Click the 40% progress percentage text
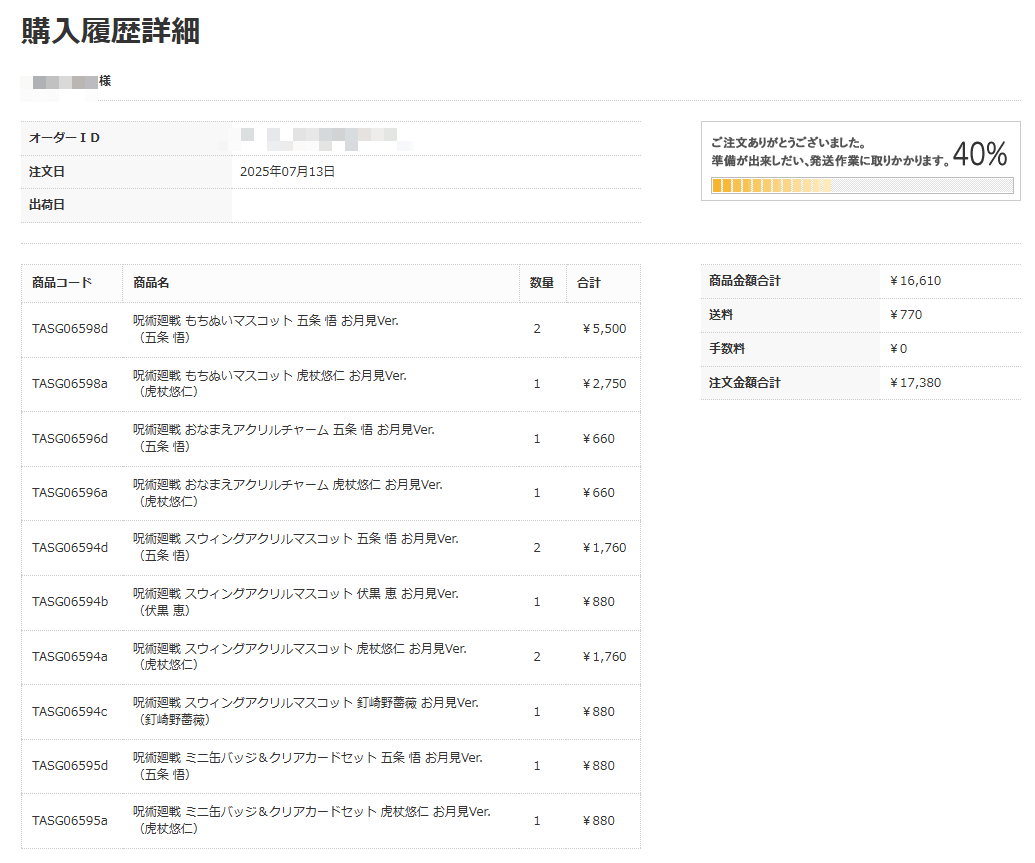Viewport: 1035px width, 863px height. (x=980, y=154)
